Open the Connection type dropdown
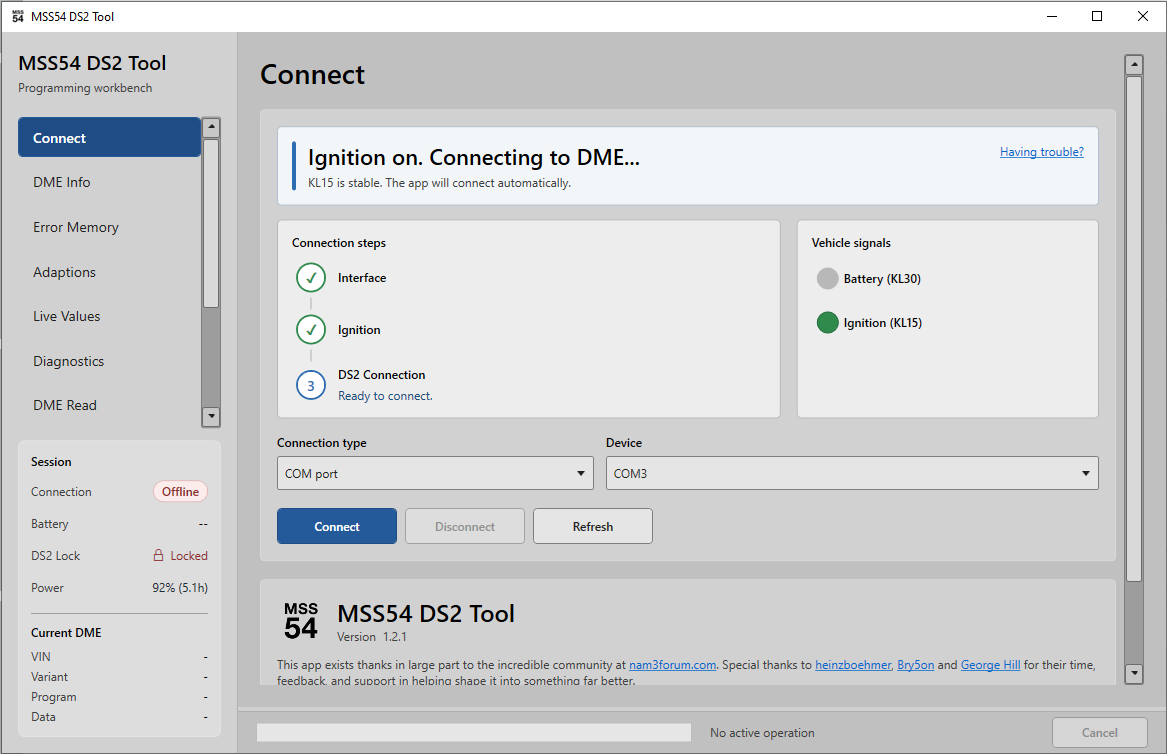 point(435,473)
